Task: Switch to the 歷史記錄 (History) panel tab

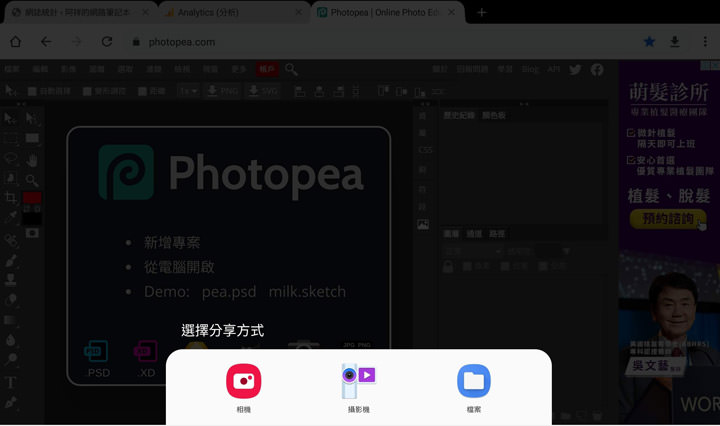Action: (459, 115)
